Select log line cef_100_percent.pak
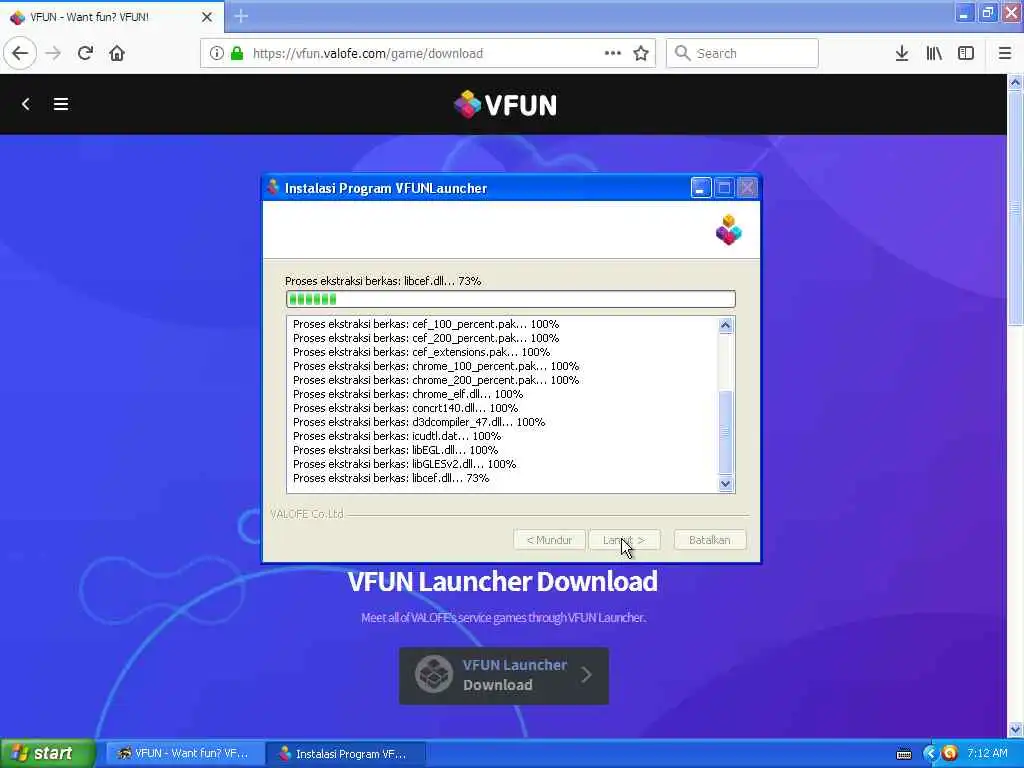This screenshot has width=1024, height=768. tap(426, 324)
